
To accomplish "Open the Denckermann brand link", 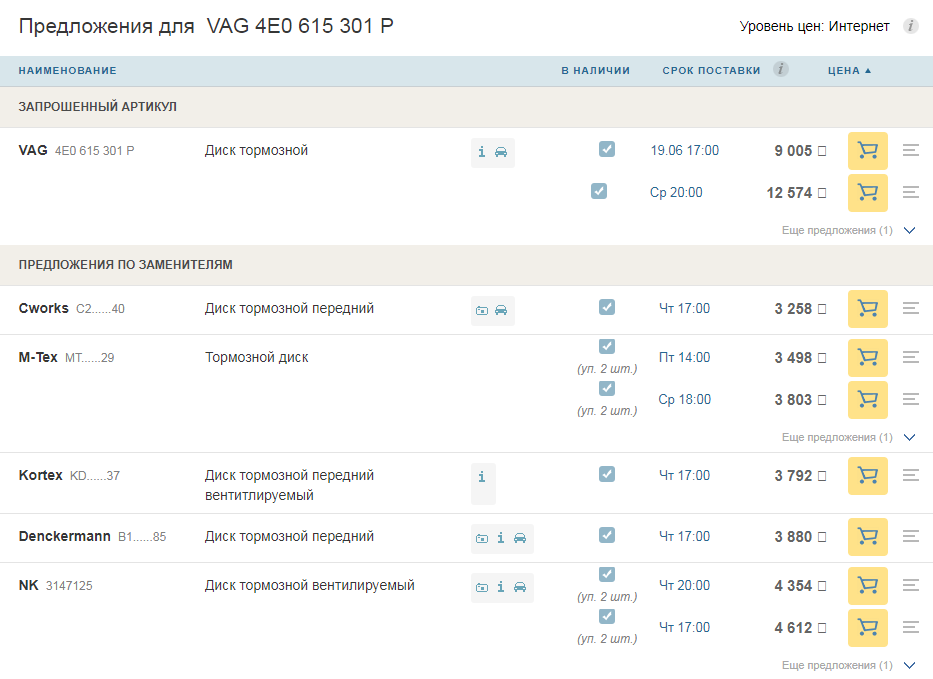I will coord(65,536).
